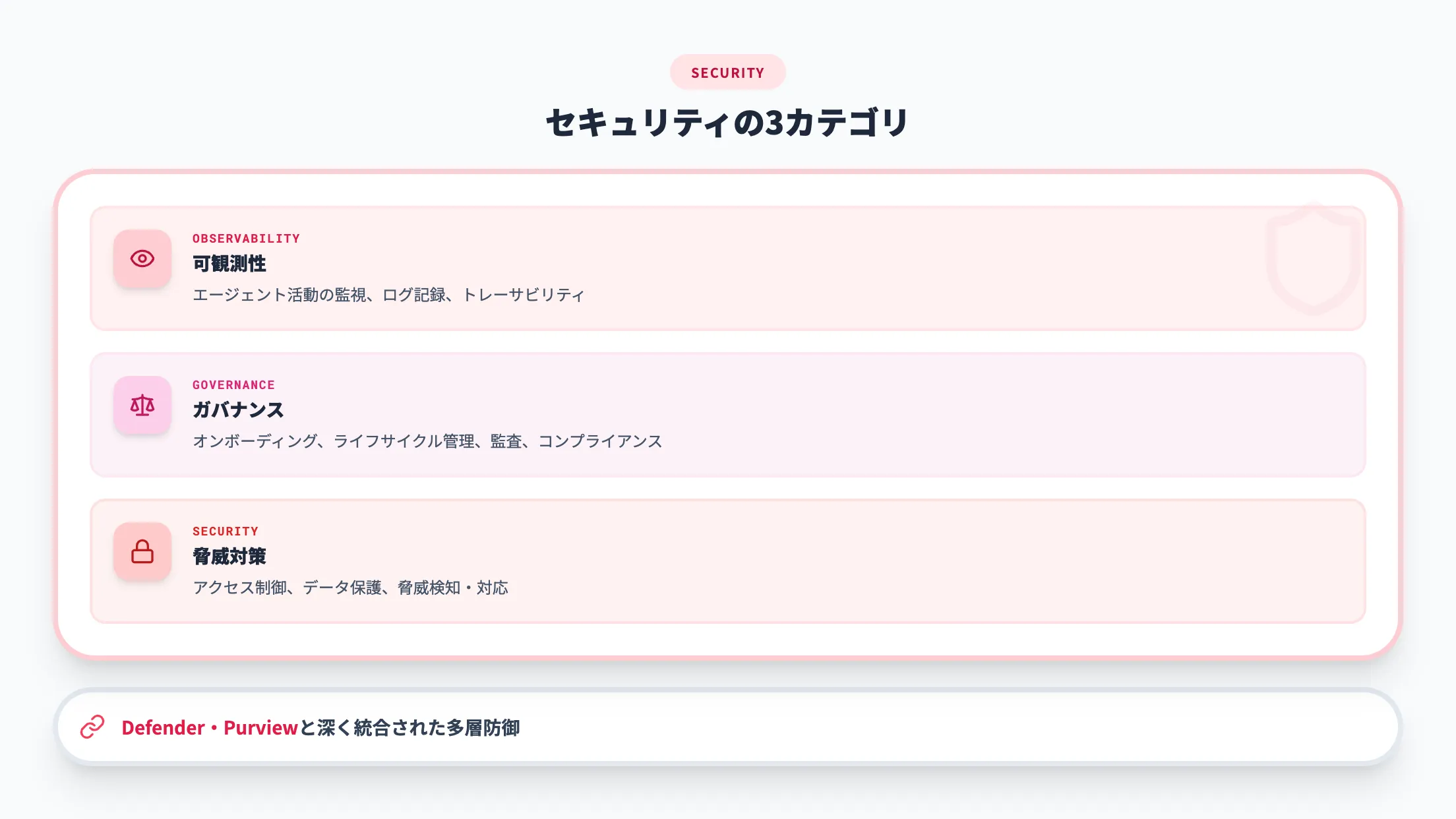Image resolution: width=1456 pixels, height=819 pixels.
Task: Select the 可観測性 heading
Action: tap(229, 264)
